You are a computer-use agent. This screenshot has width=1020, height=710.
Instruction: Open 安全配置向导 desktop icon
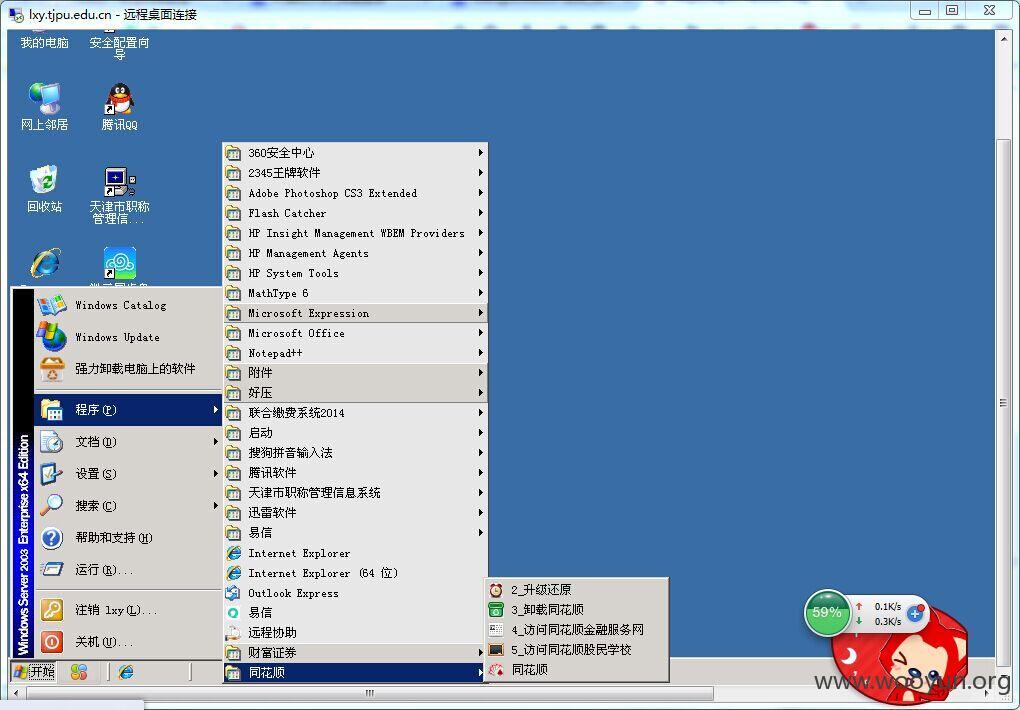(x=120, y=44)
